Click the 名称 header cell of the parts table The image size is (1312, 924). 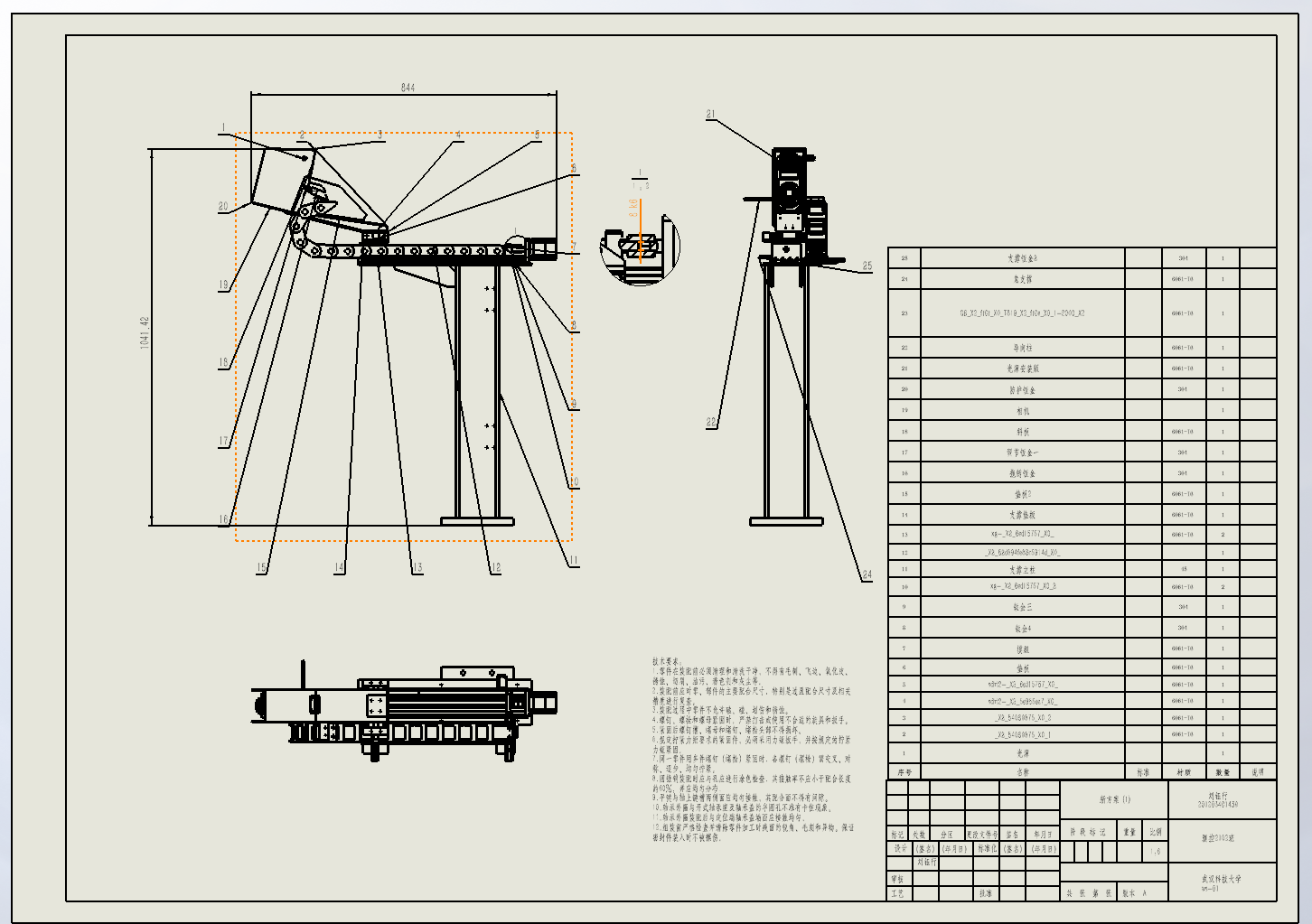point(1022,772)
